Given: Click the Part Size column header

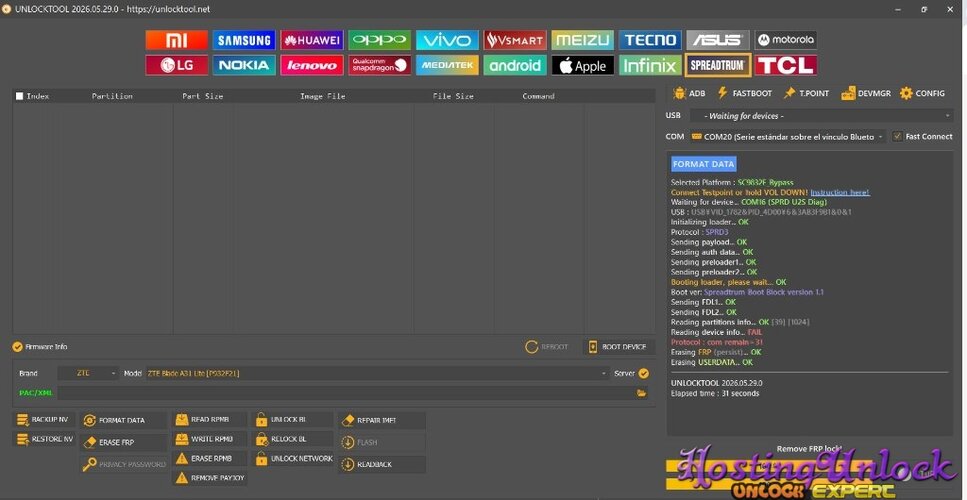Looking at the screenshot, I should [203, 96].
